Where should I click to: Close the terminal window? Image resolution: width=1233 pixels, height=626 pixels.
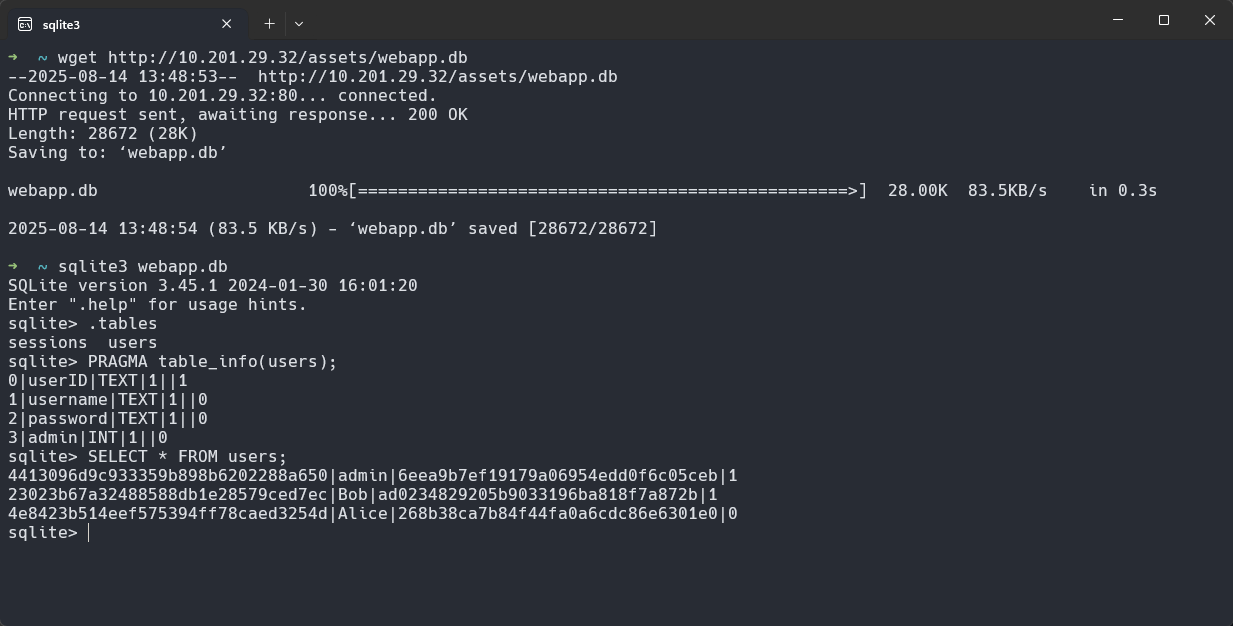click(x=1210, y=20)
